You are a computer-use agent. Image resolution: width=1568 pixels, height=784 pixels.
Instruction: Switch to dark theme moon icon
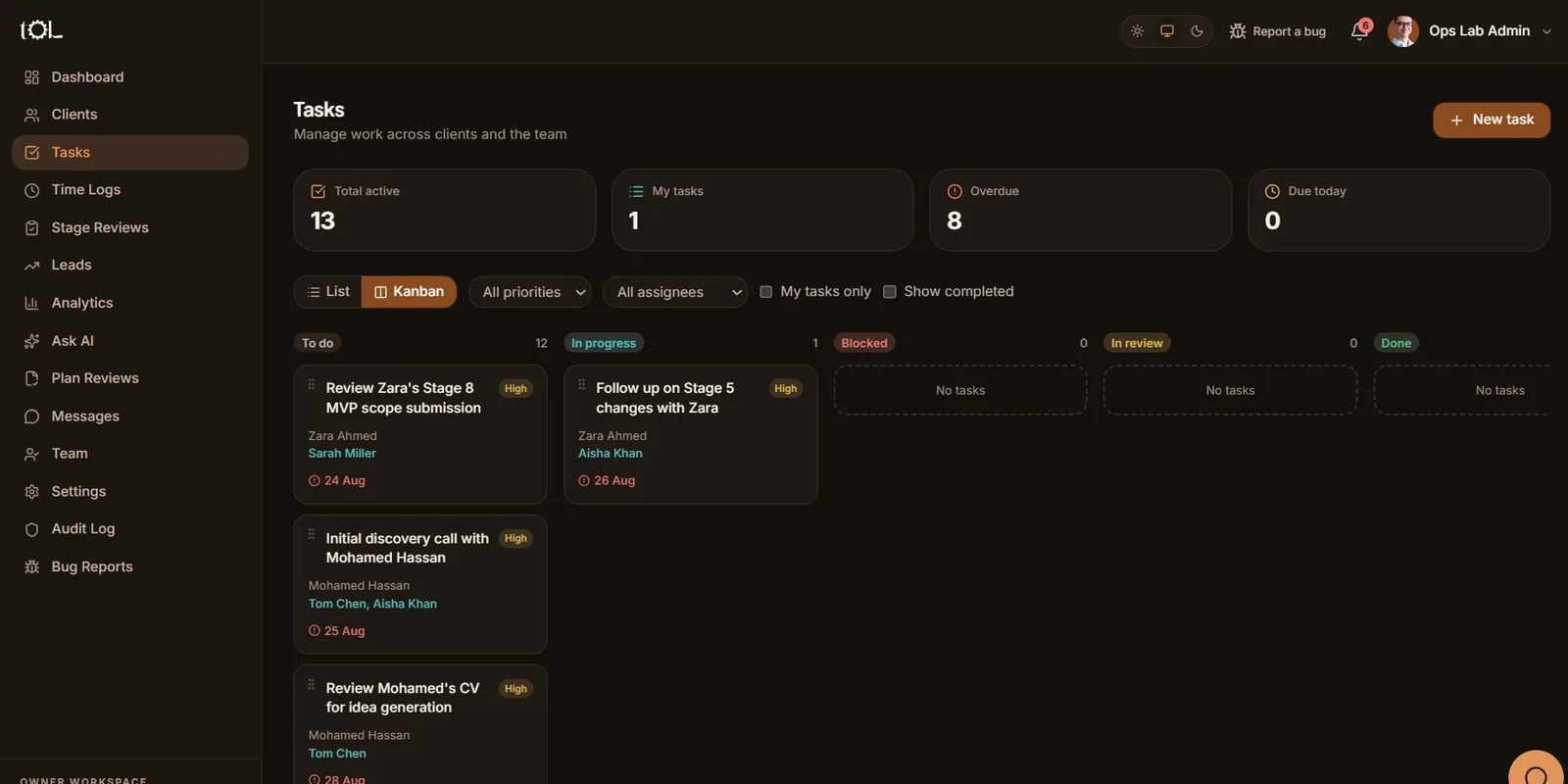1197,31
